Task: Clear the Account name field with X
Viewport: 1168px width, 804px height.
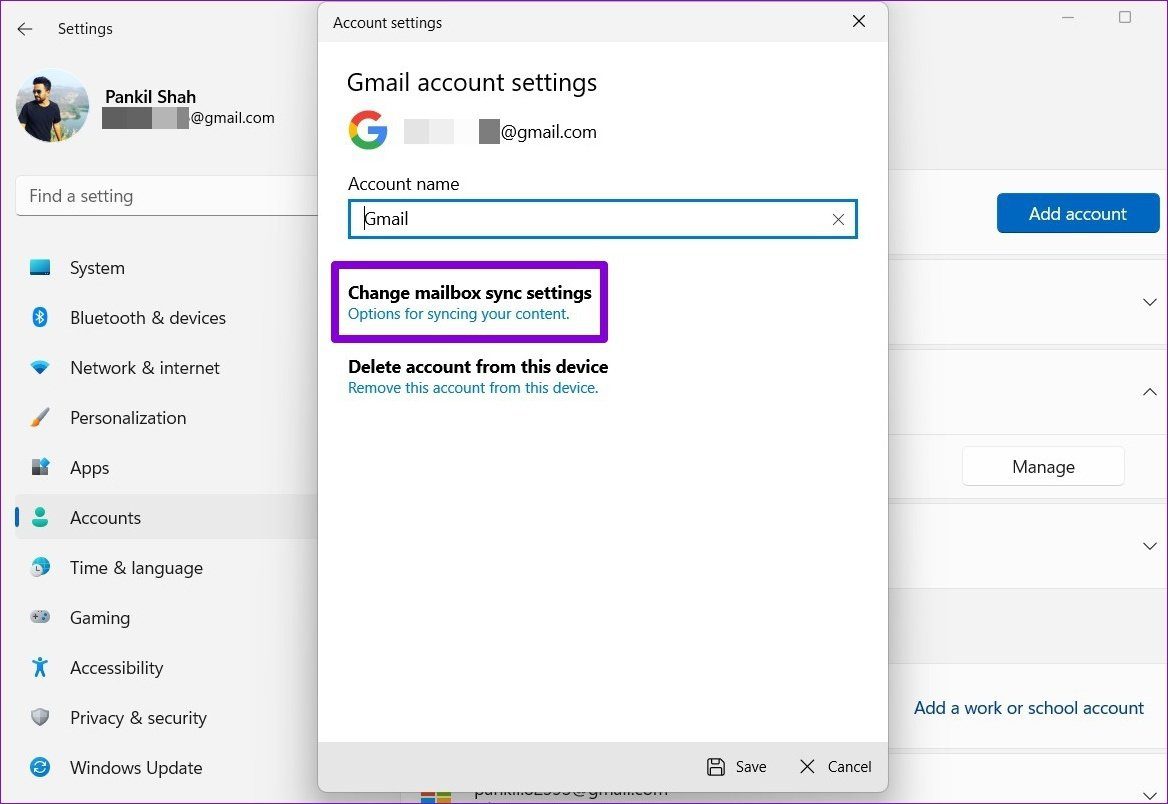Action: (x=838, y=219)
